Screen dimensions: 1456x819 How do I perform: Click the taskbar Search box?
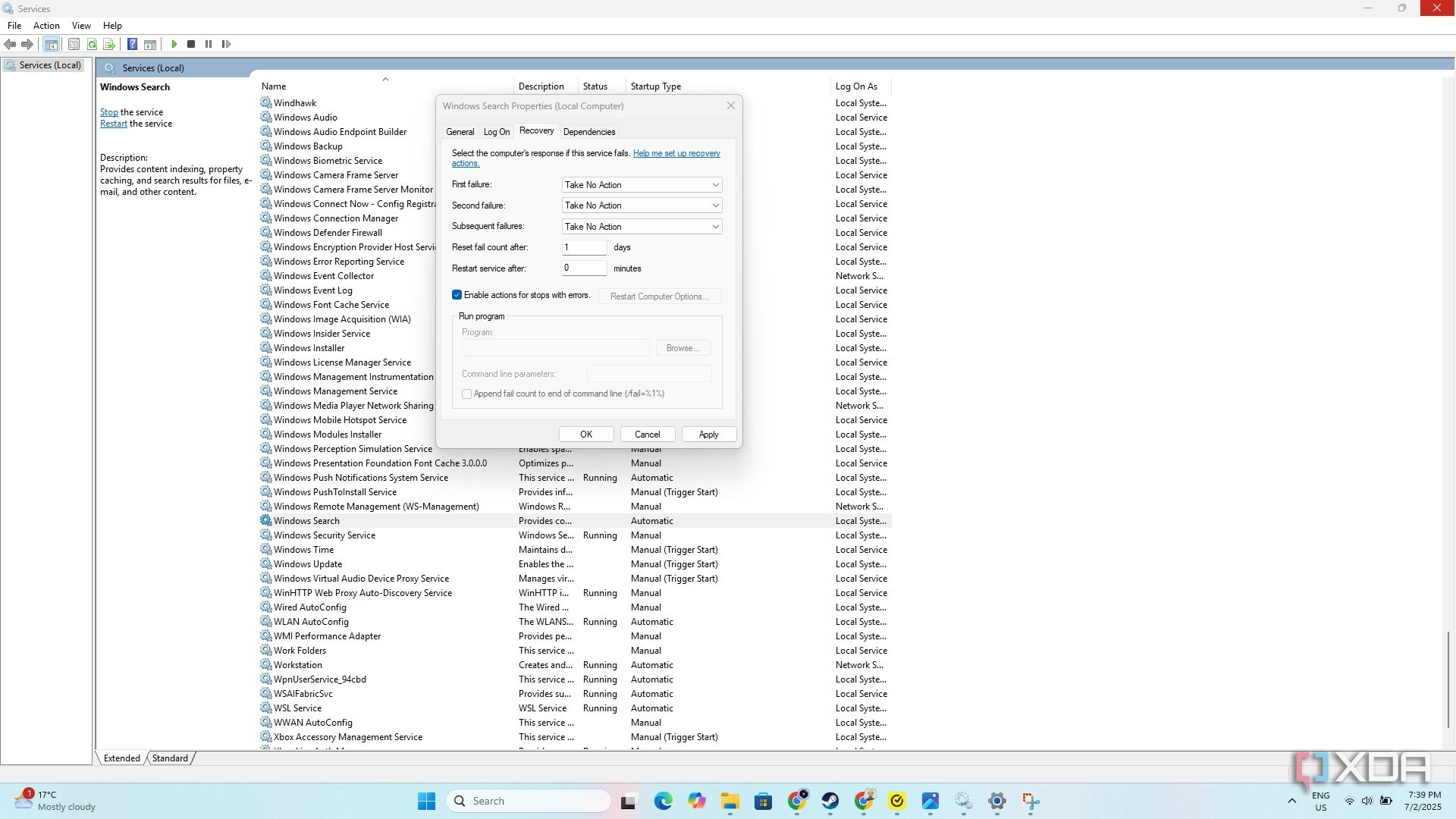(529, 801)
